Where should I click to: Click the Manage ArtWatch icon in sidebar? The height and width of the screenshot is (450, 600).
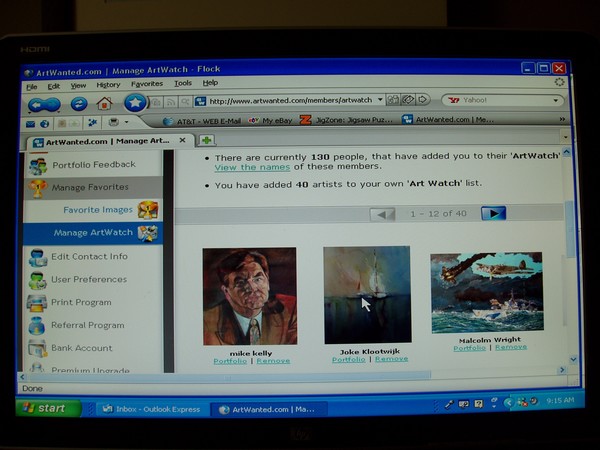pos(148,233)
